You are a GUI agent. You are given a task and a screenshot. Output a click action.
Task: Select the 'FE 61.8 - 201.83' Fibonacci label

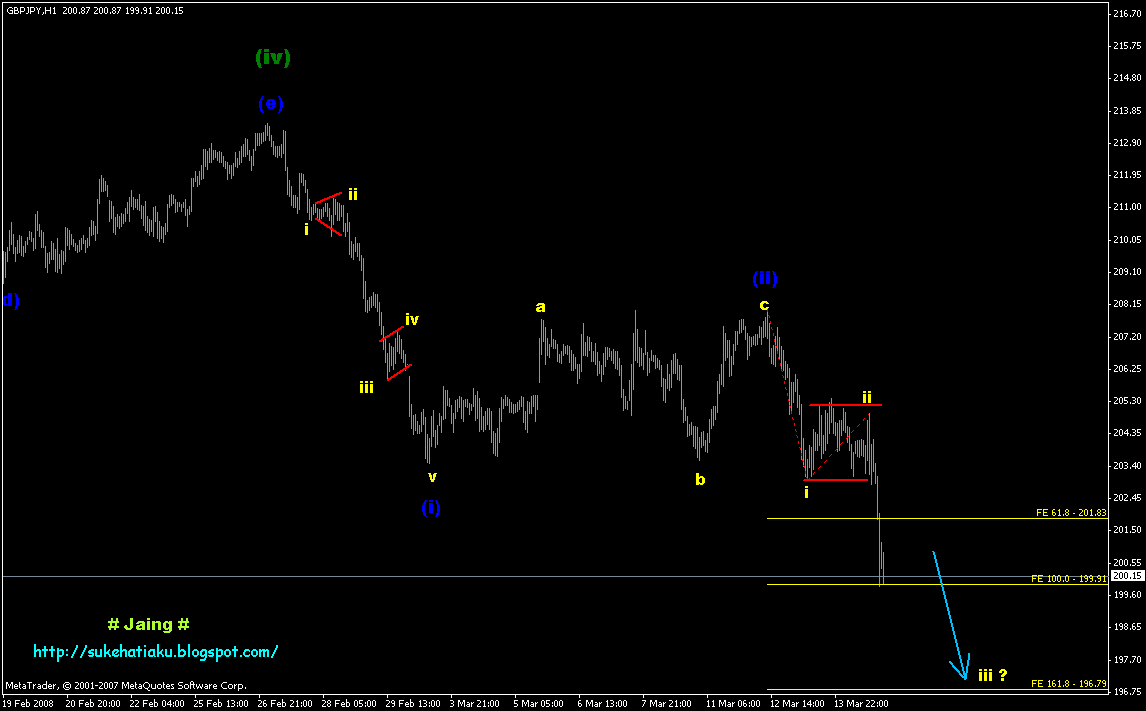point(1071,513)
